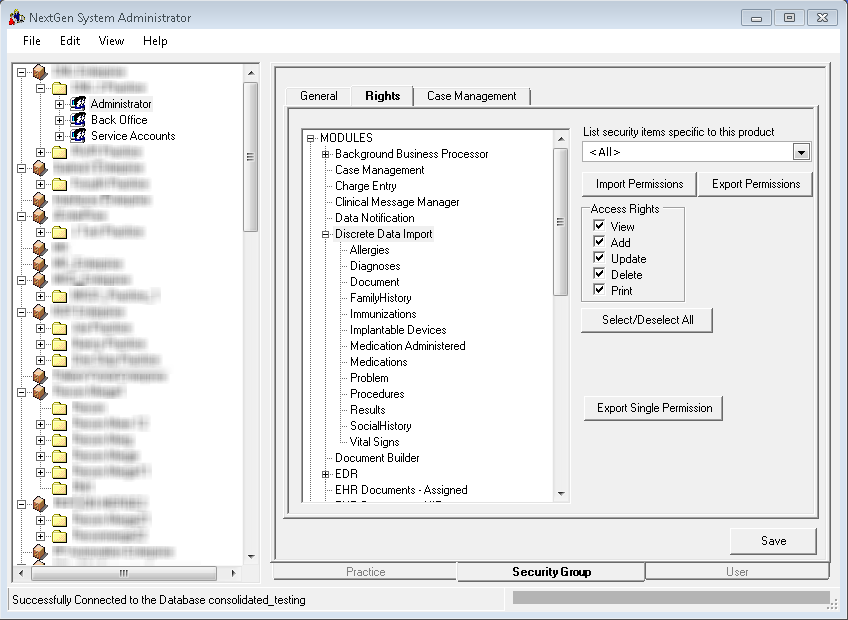Expand the EDR module node

[x=326, y=474]
